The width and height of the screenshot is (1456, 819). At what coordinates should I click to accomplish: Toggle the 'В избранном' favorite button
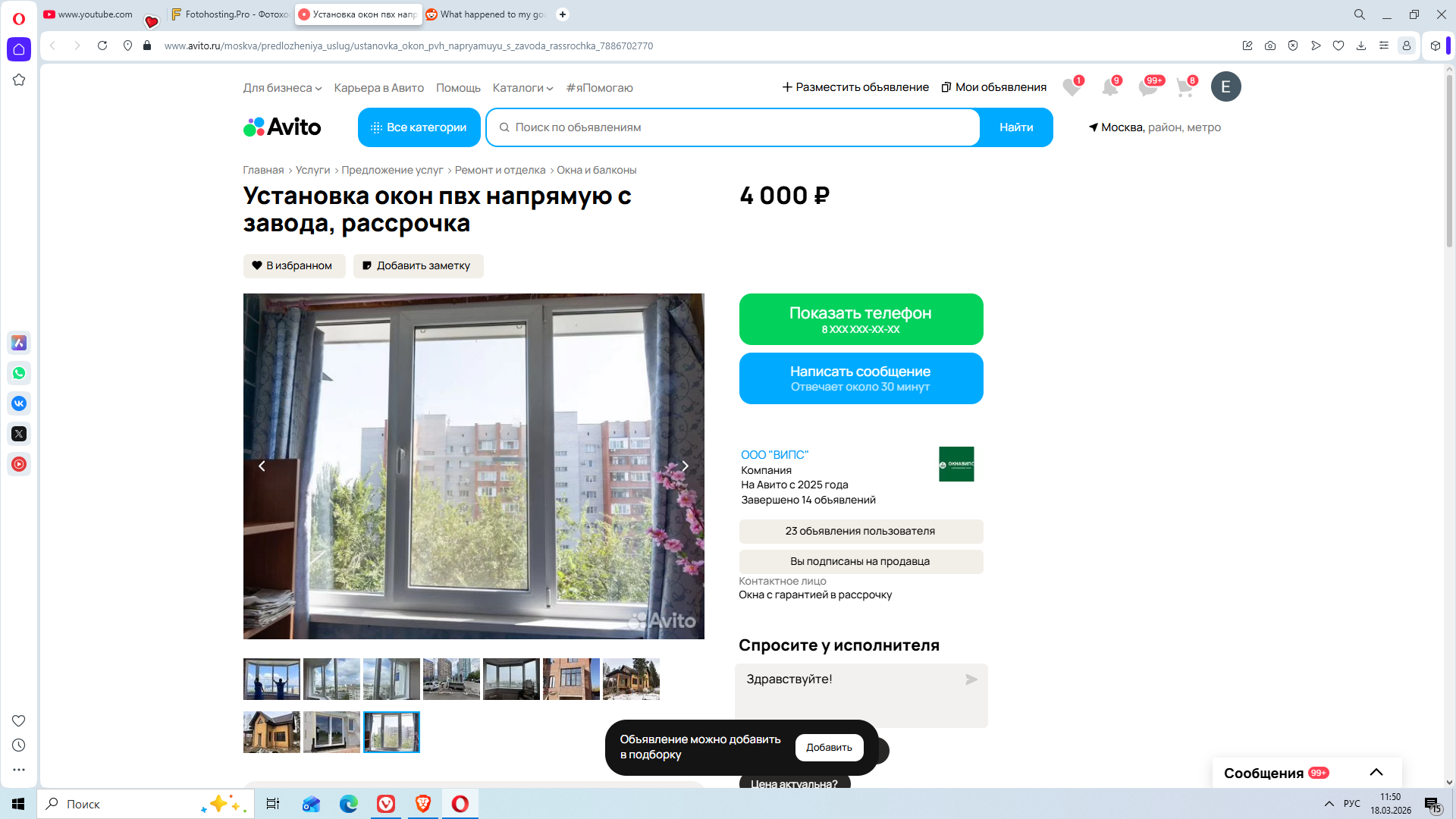click(294, 265)
